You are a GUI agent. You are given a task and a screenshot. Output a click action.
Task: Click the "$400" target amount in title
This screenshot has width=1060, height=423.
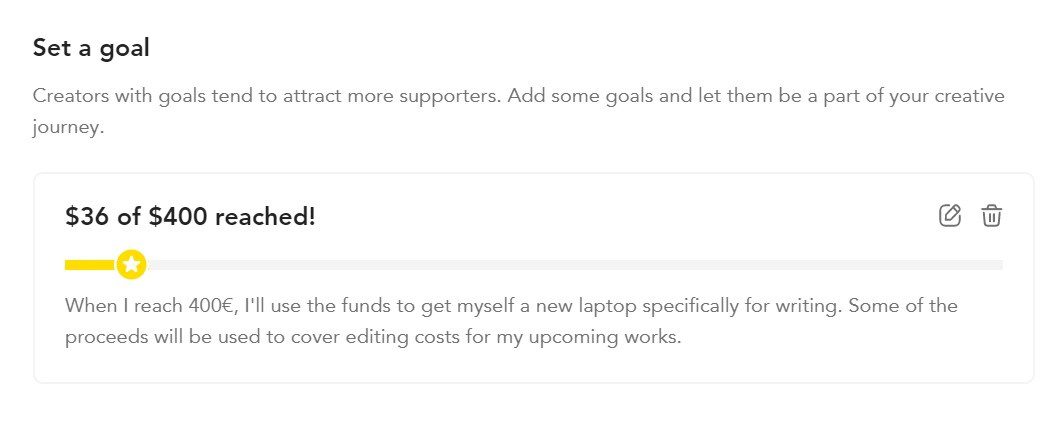[179, 217]
